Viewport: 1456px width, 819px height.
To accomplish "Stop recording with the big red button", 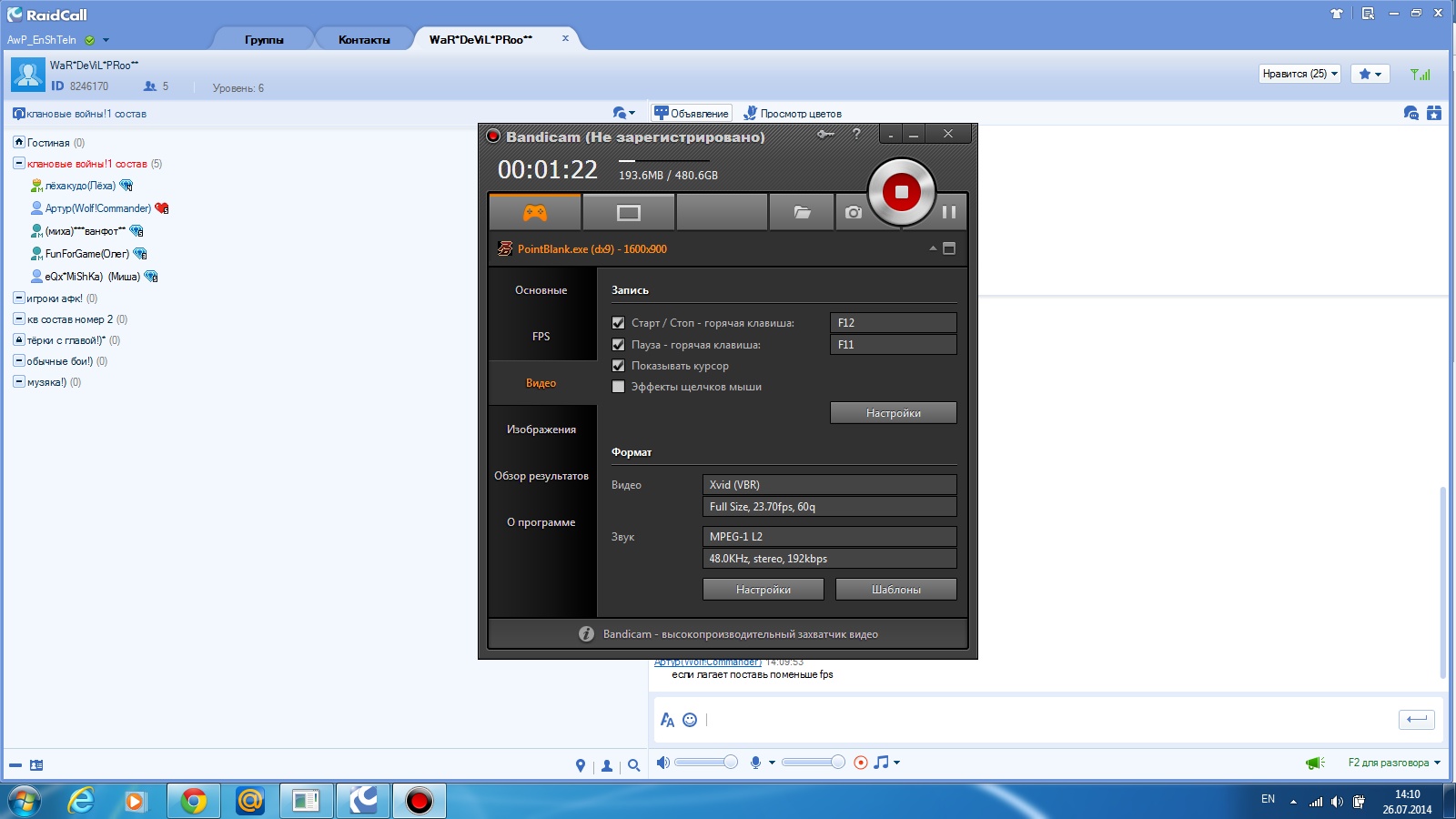I will (902, 192).
